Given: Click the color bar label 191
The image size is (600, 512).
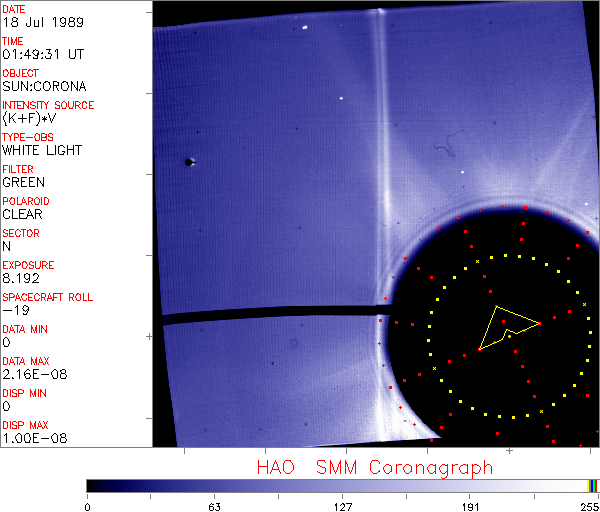Looking at the screenshot, I should 470,507.
